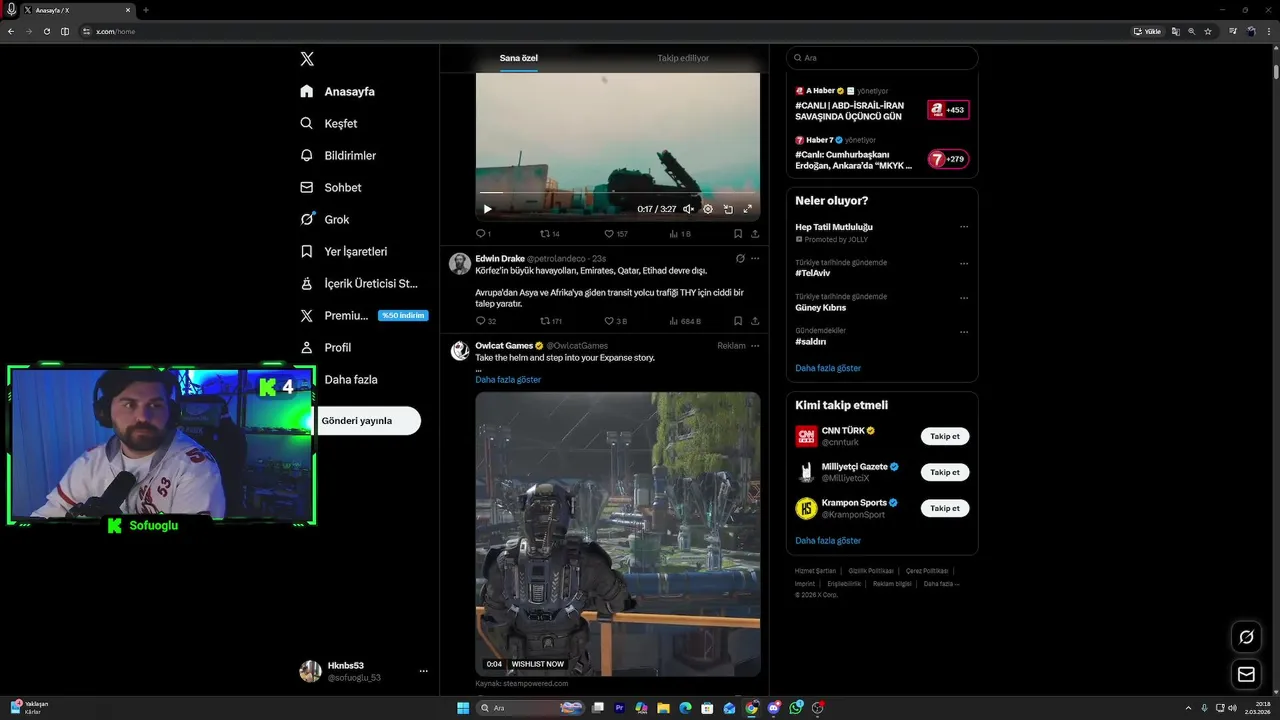Follow Krampon Sports
The height and width of the screenshot is (720, 1280).
[945, 508]
